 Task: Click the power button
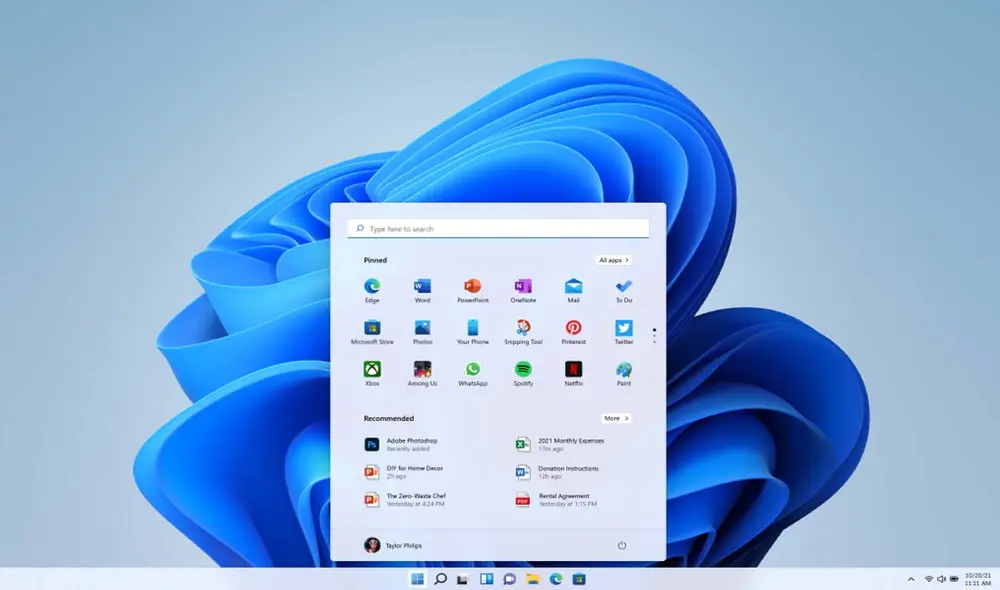coord(621,546)
